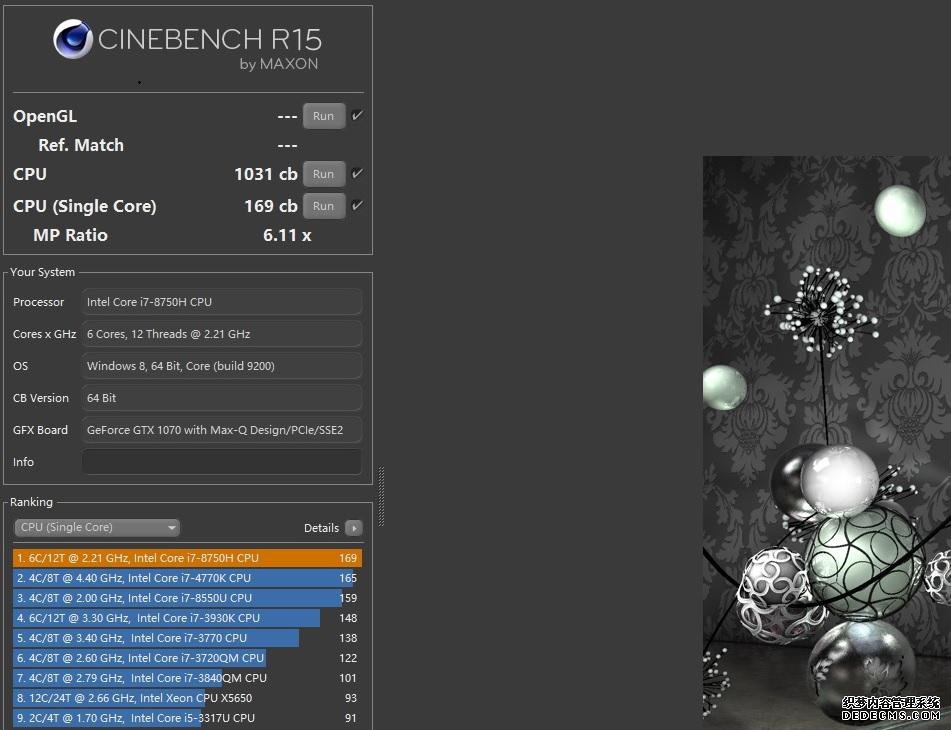Click the Processor field Intel Core i7-8750H
The width and height of the screenshot is (951, 730).
tap(222, 302)
